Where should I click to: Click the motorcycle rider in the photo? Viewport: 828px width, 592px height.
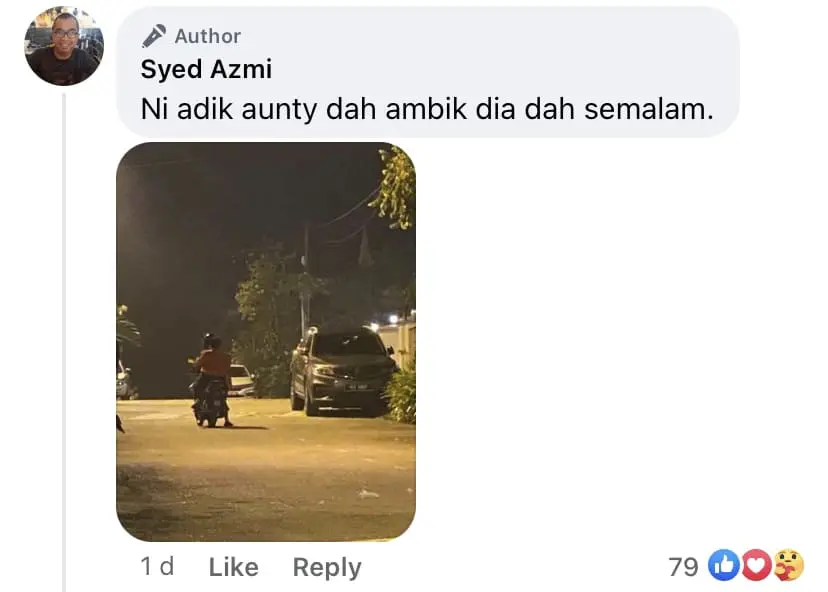(x=211, y=380)
